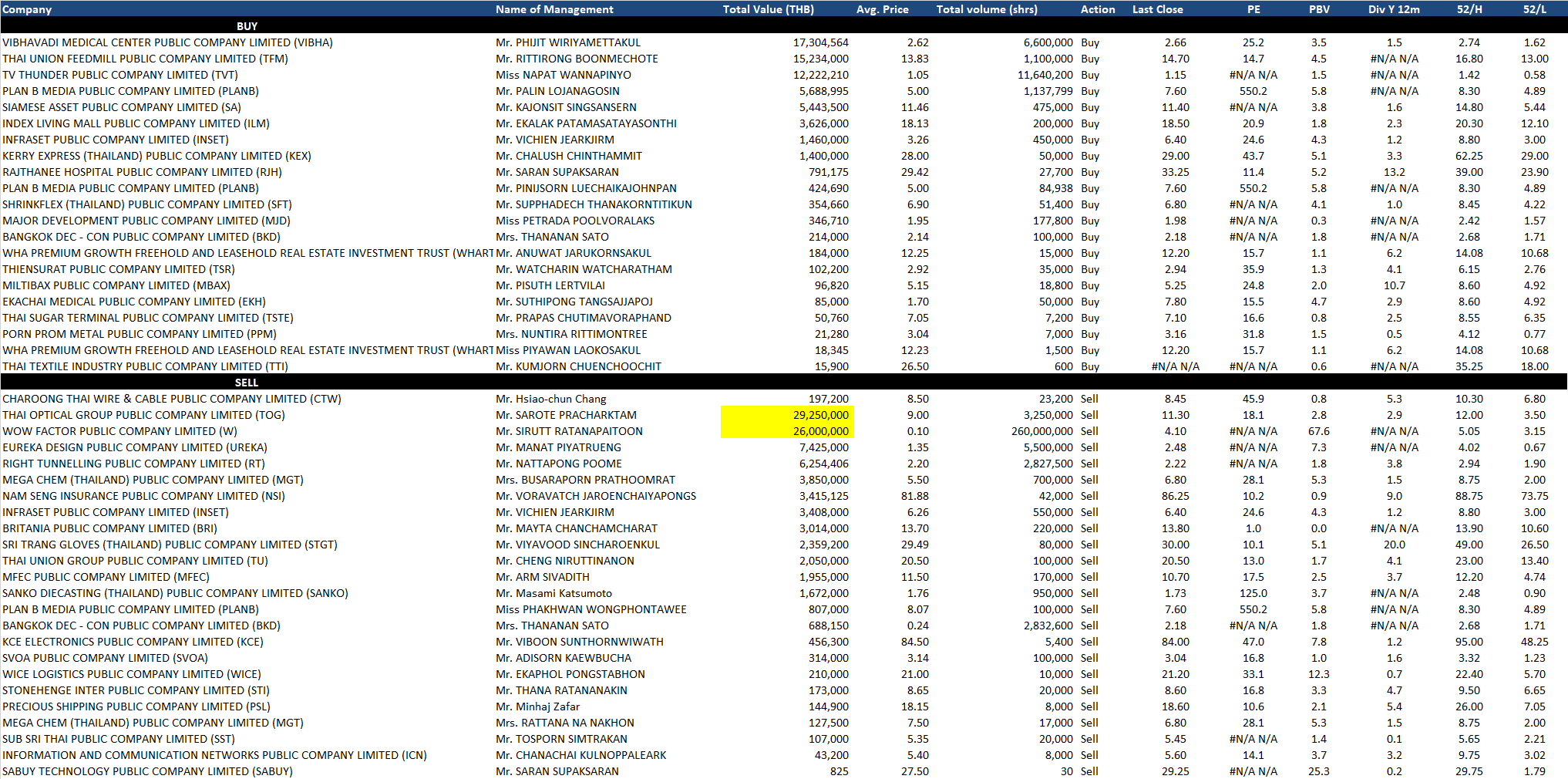Viewport: 1568px width, 779px height.
Task: Select SHRINKFLEX (SFT) company cell
Action: point(147,204)
